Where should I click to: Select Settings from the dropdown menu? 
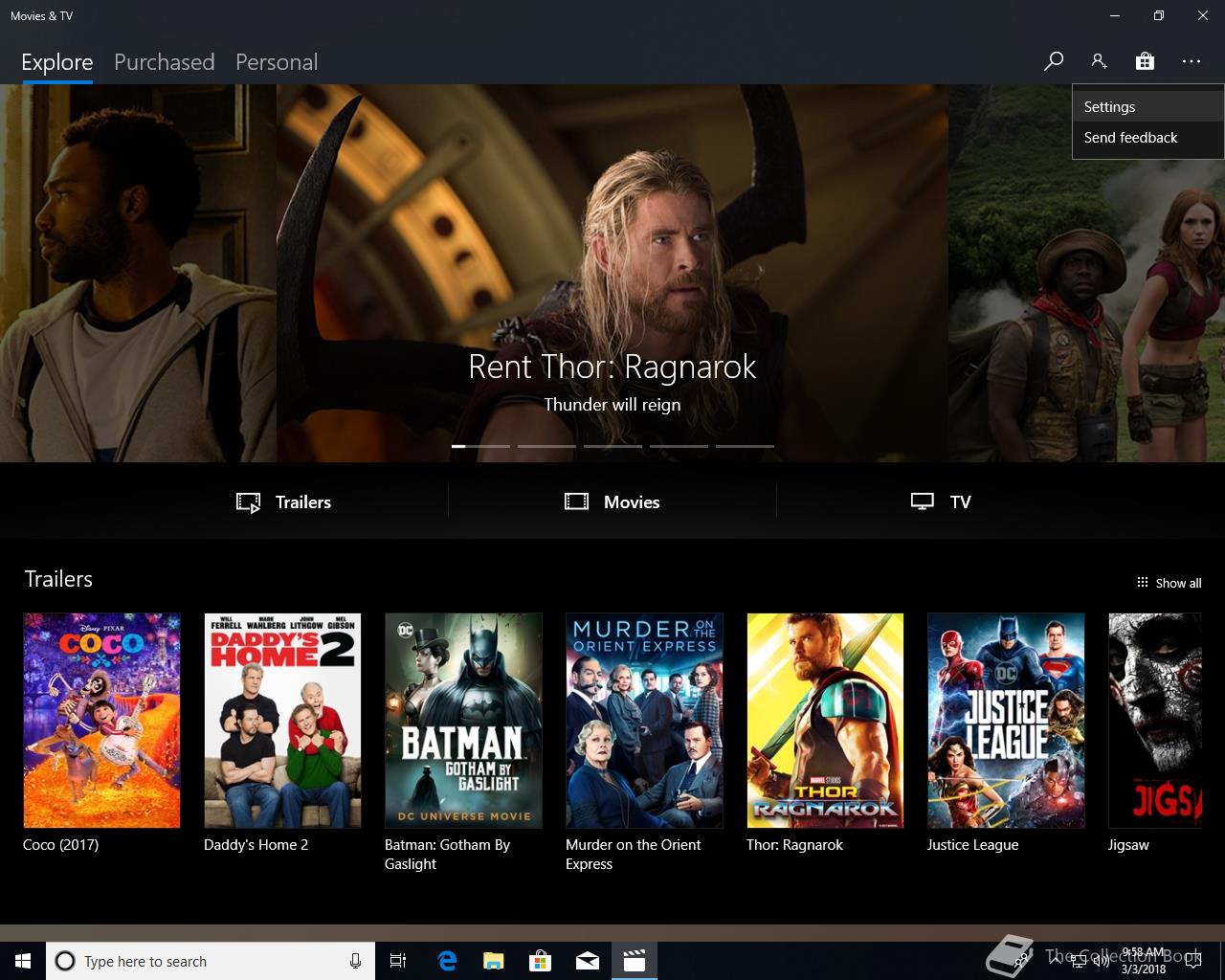tap(1147, 107)
